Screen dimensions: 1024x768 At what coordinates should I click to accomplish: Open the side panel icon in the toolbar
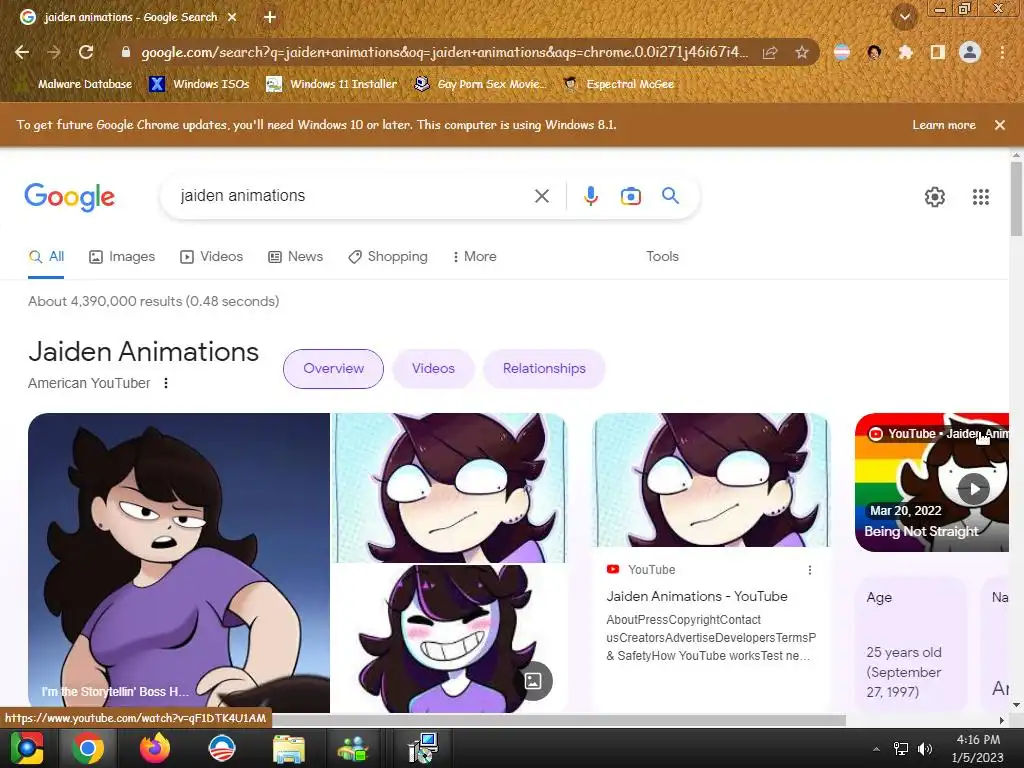pyautogui.click(x=937, y=52)
